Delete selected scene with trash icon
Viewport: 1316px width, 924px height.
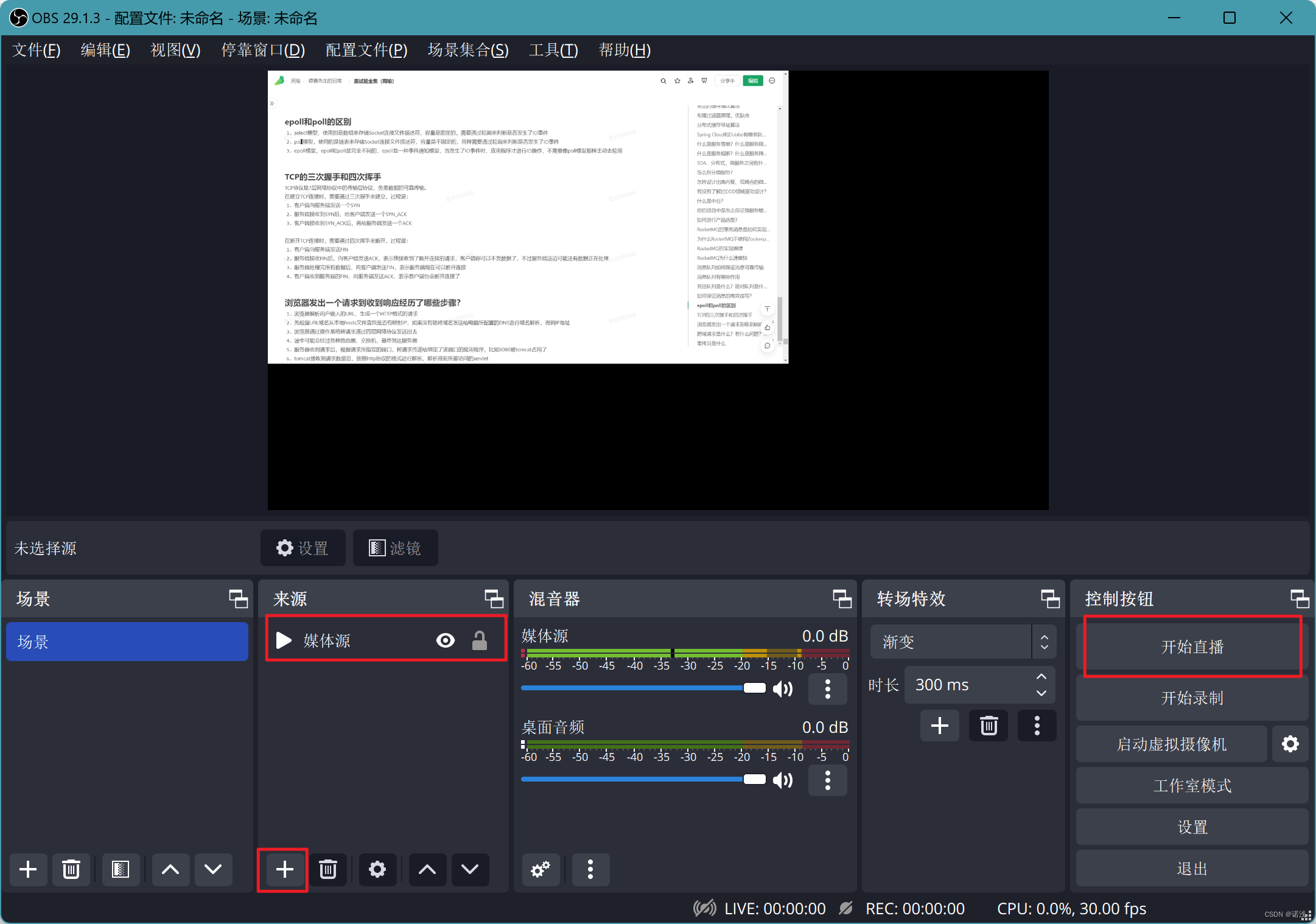[71, 869]
